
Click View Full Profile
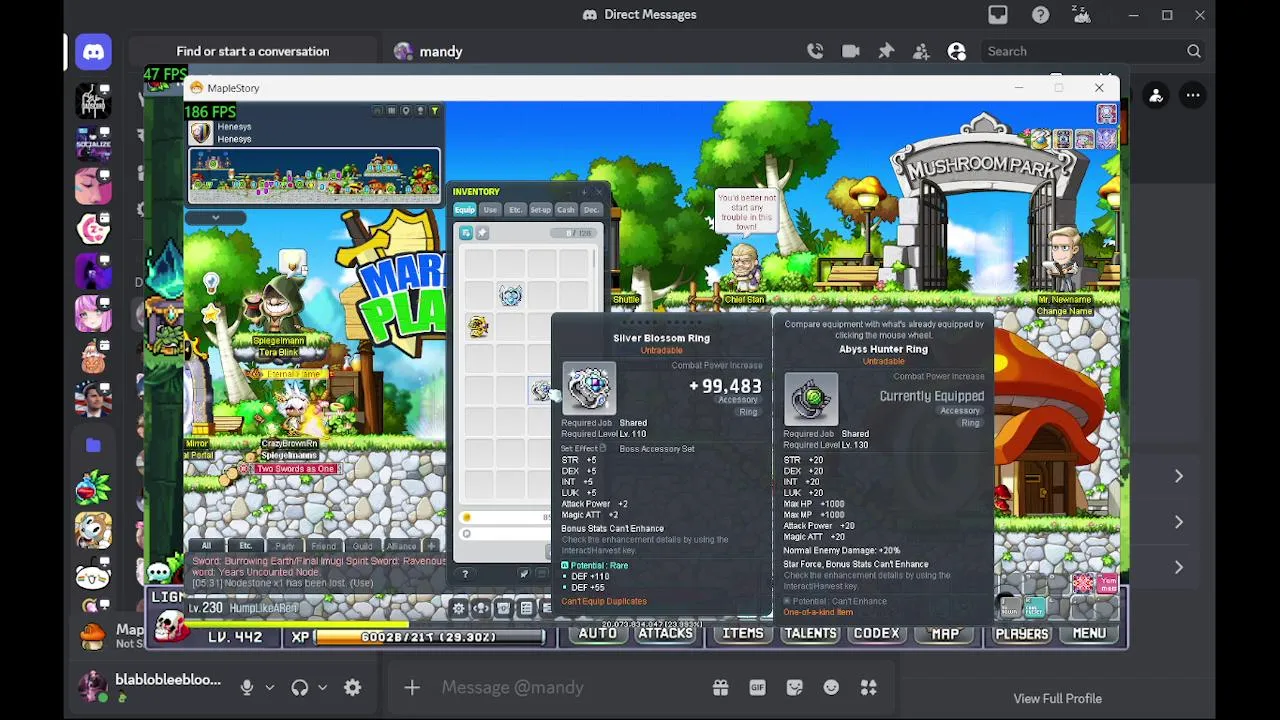1057,699
